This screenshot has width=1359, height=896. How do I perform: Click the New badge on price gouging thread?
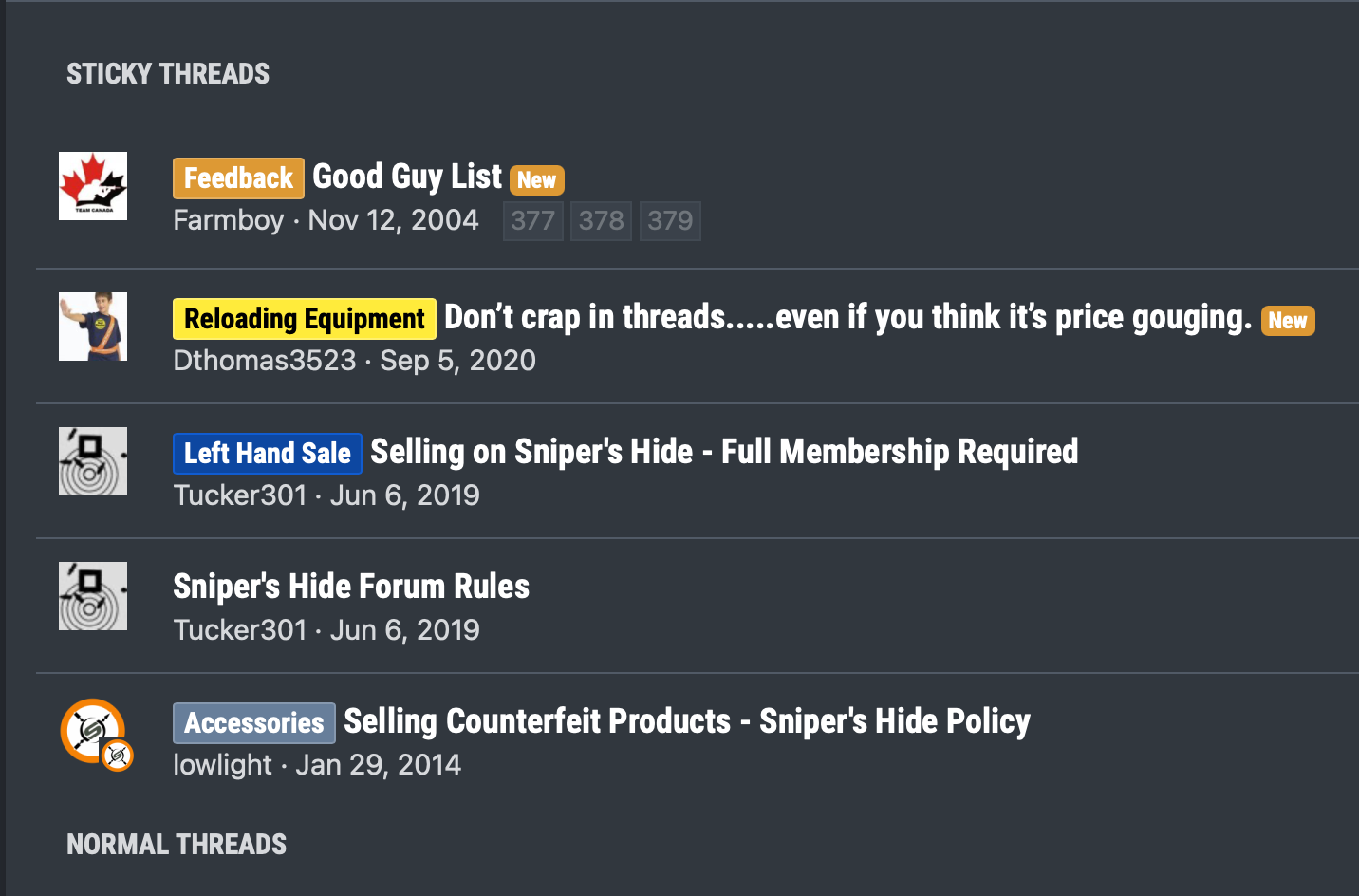1288,321
